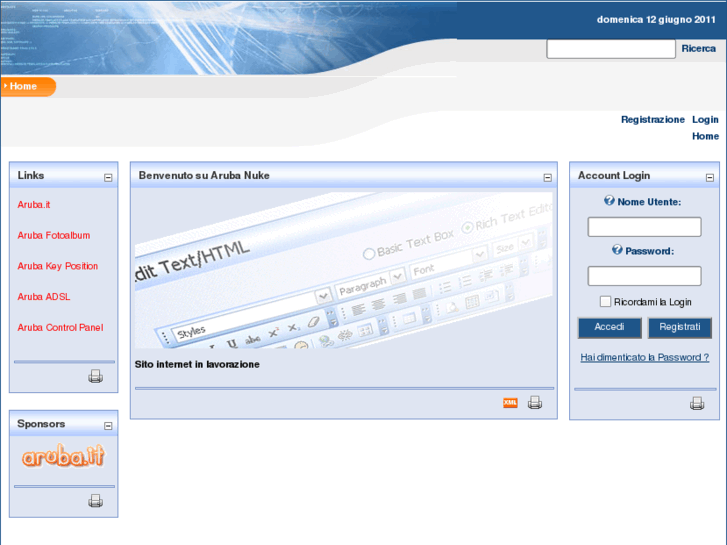Collapse the Account Login panel
727x545 pixels.
pos(710,178)
